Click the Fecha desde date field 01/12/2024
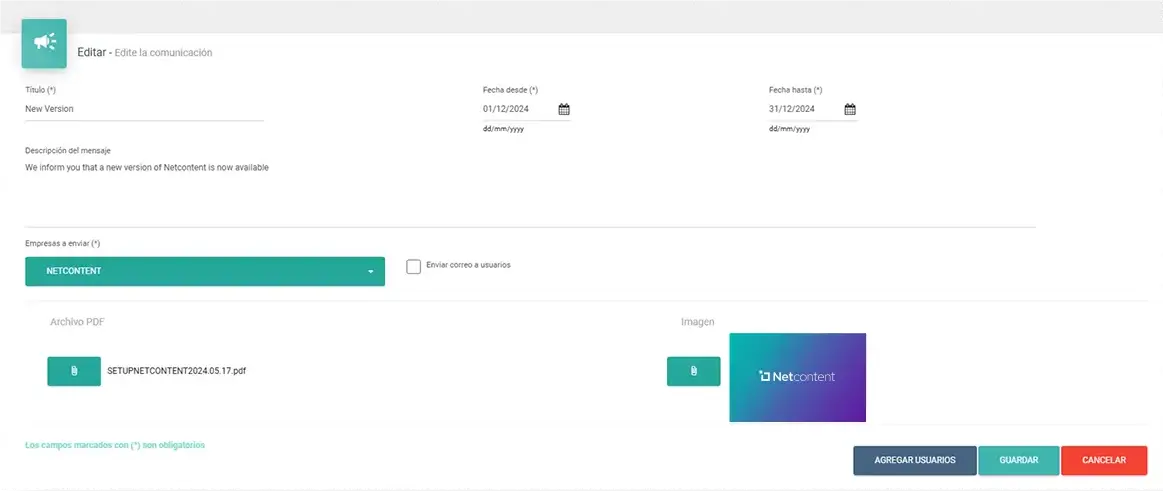 [516, 109]
